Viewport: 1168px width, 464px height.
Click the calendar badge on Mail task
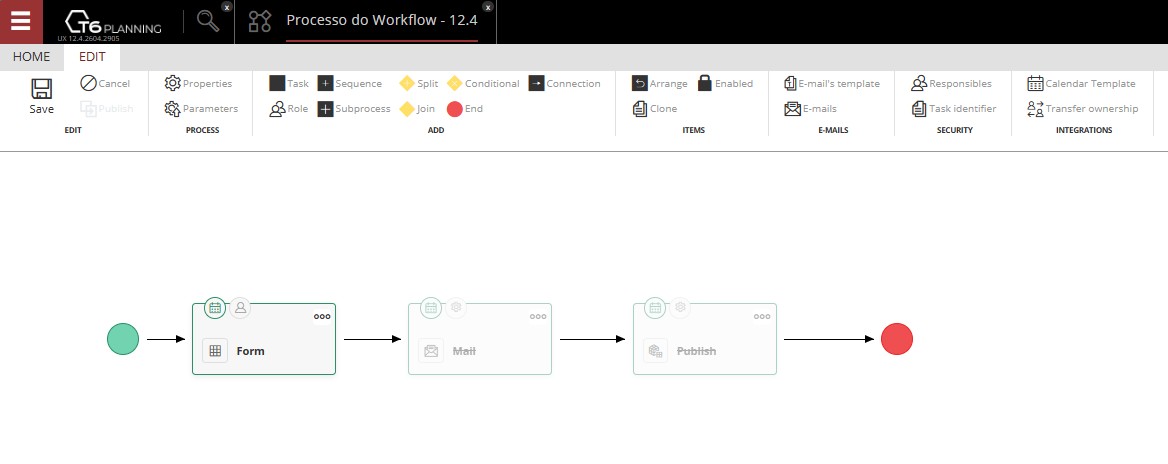click(431, 307)
